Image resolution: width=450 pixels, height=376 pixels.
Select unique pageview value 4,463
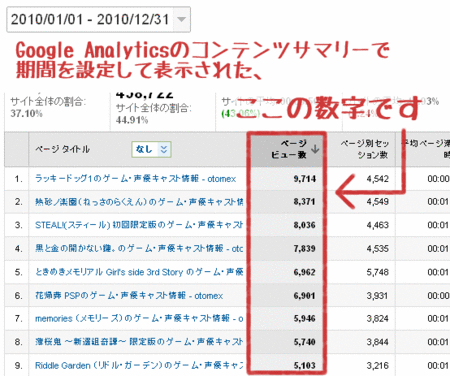[x=378, y=225]
